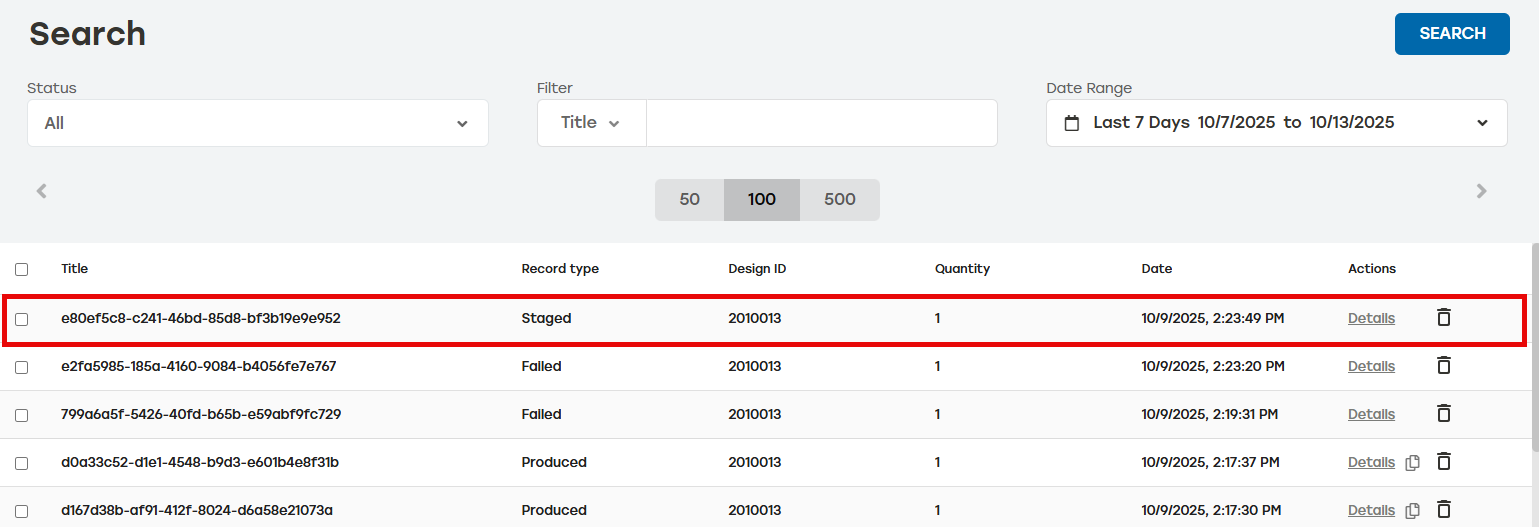Click the Design ID column header

(x=757, y=268)
